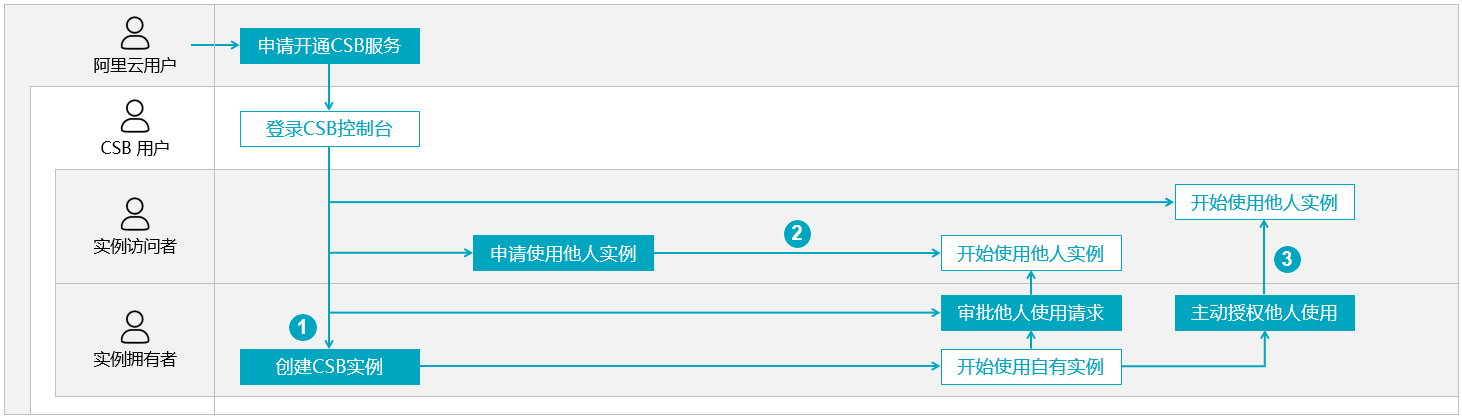
Task: Click the CSB 用户 role label
Action: [x=135, y=149]
